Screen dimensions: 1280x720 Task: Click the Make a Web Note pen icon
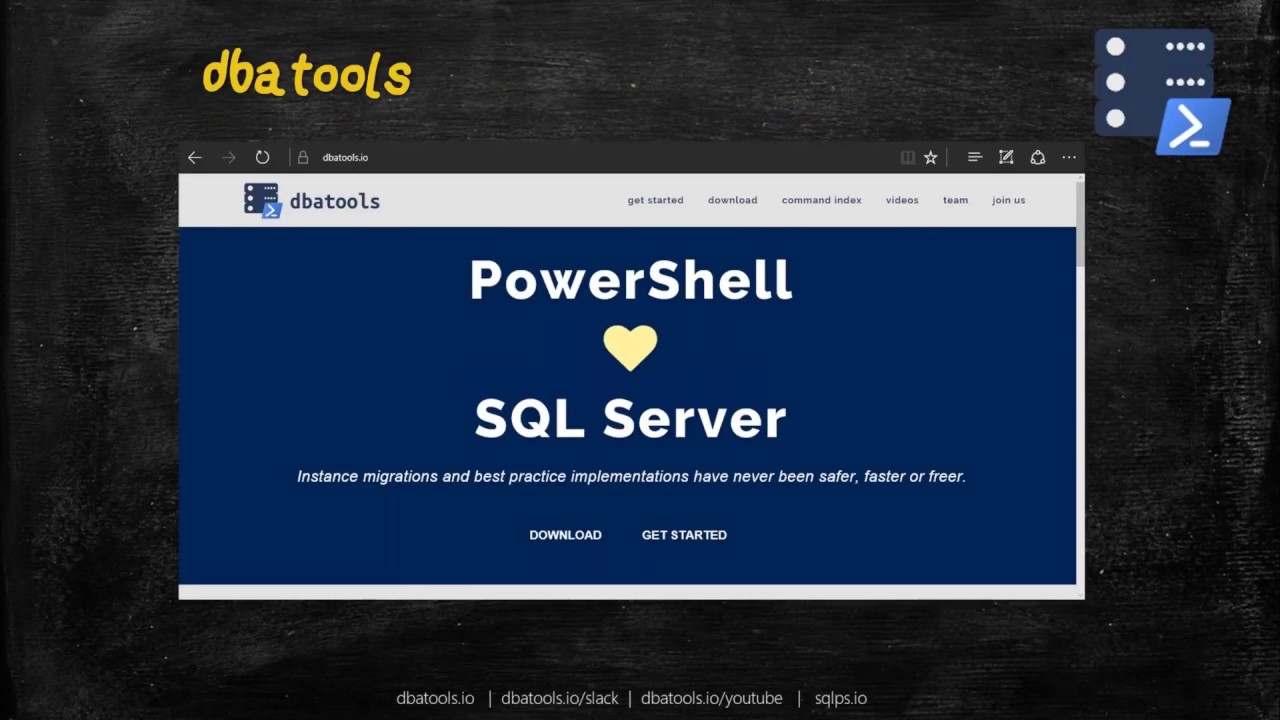coord(1006,157)
